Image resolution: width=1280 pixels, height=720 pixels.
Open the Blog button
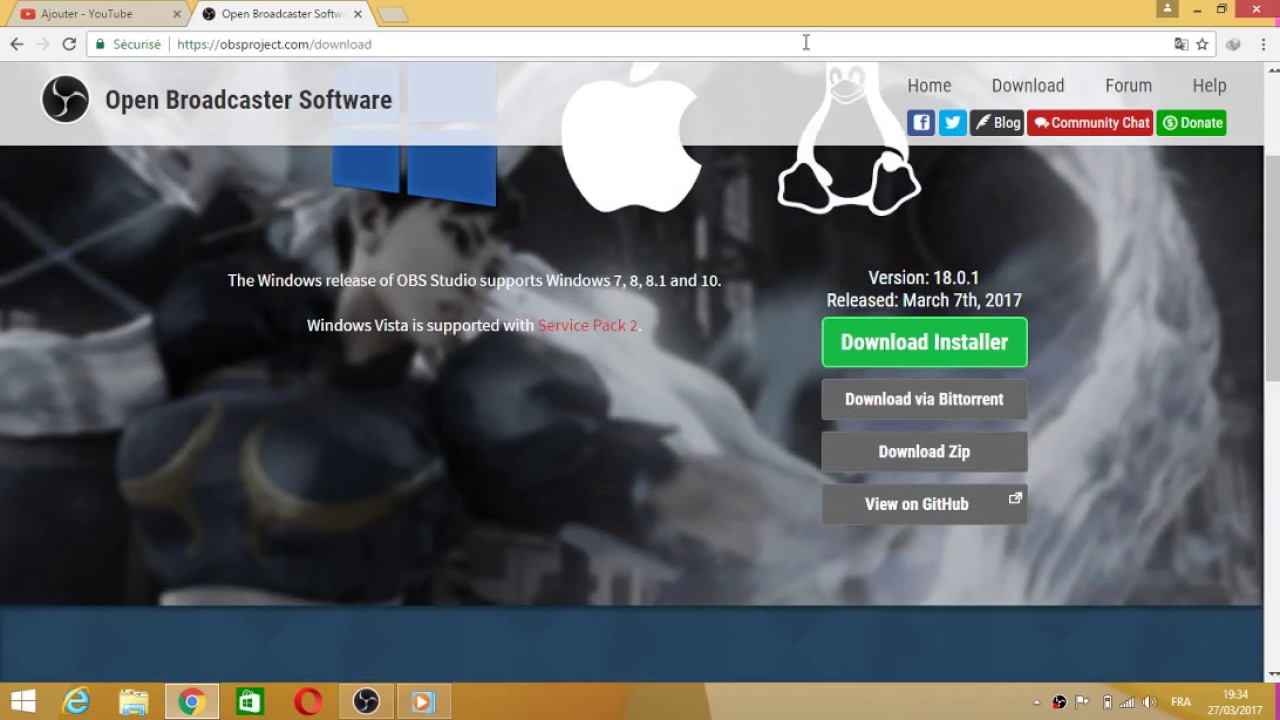click(x=997, y=123)
